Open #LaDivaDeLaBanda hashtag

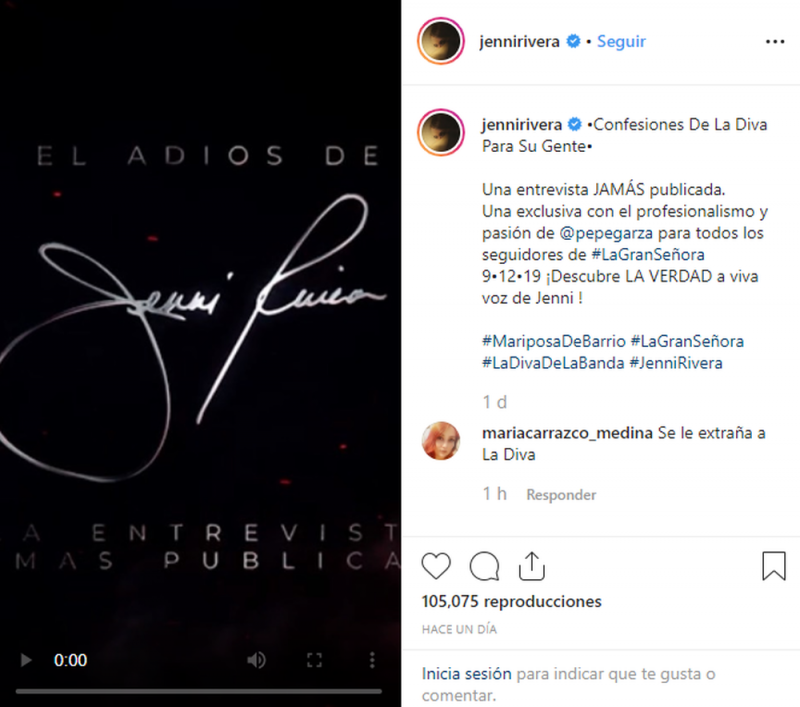pos(553,363)
